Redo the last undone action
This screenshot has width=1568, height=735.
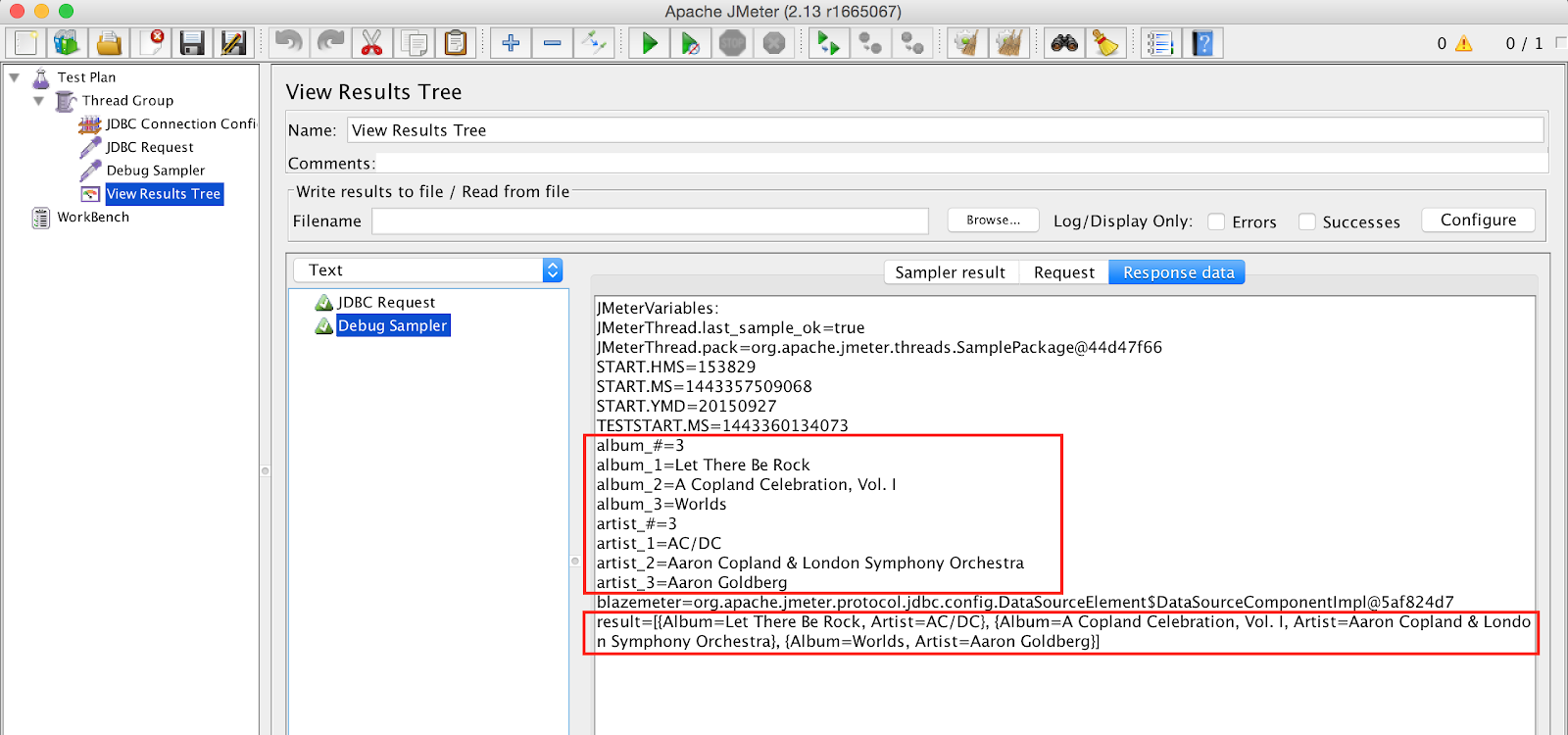(x=330, y=43)
